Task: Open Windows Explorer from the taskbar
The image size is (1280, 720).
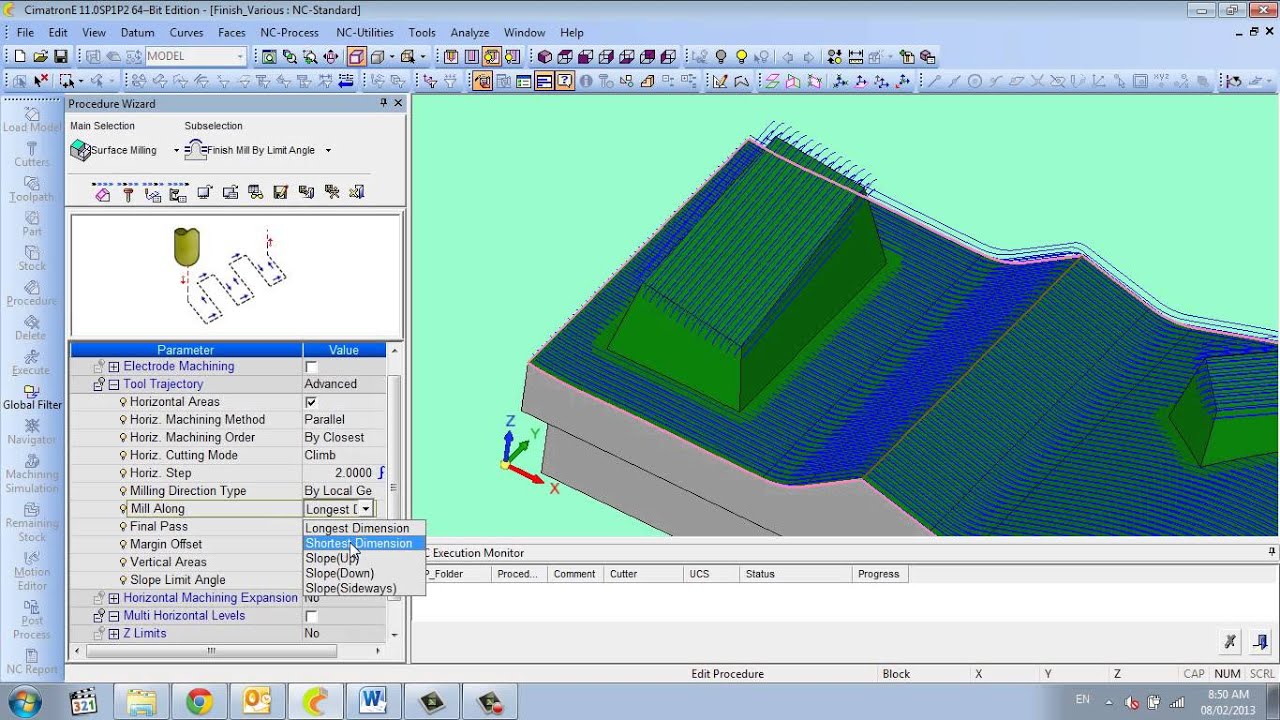Action: [x=141, y=702]
